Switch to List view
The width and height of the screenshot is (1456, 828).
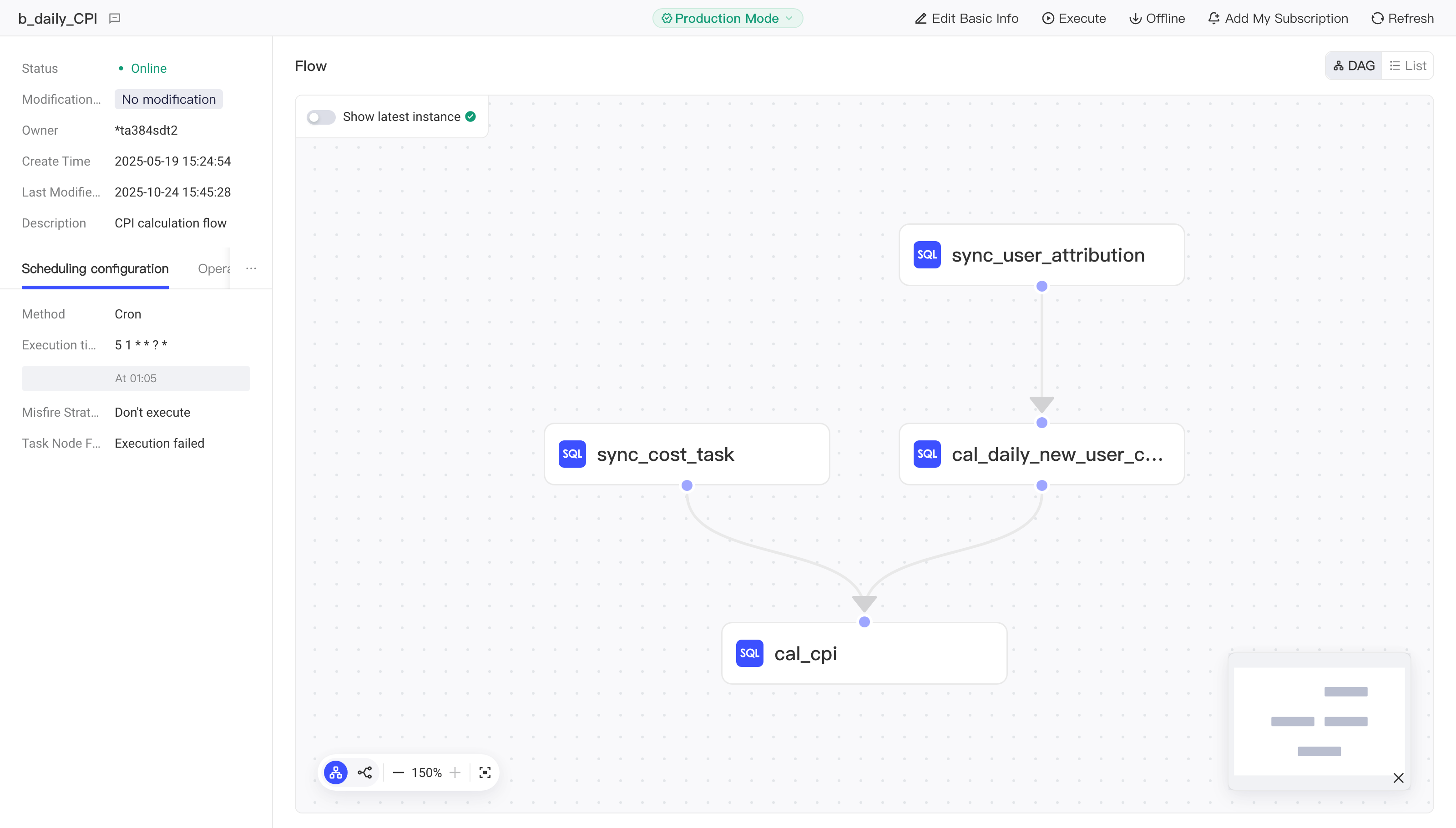[x=1408, y=66]
